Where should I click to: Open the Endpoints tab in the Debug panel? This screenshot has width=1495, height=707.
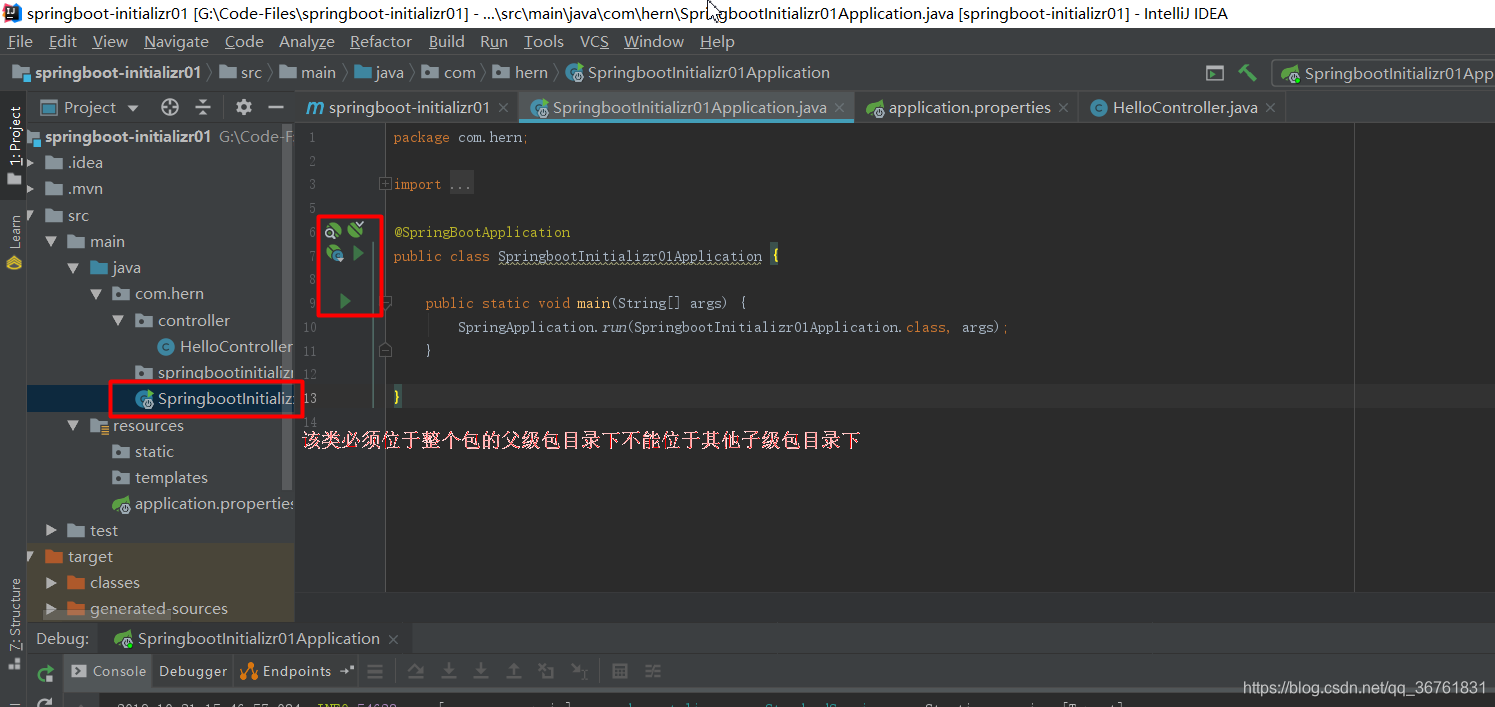point(296,672)
